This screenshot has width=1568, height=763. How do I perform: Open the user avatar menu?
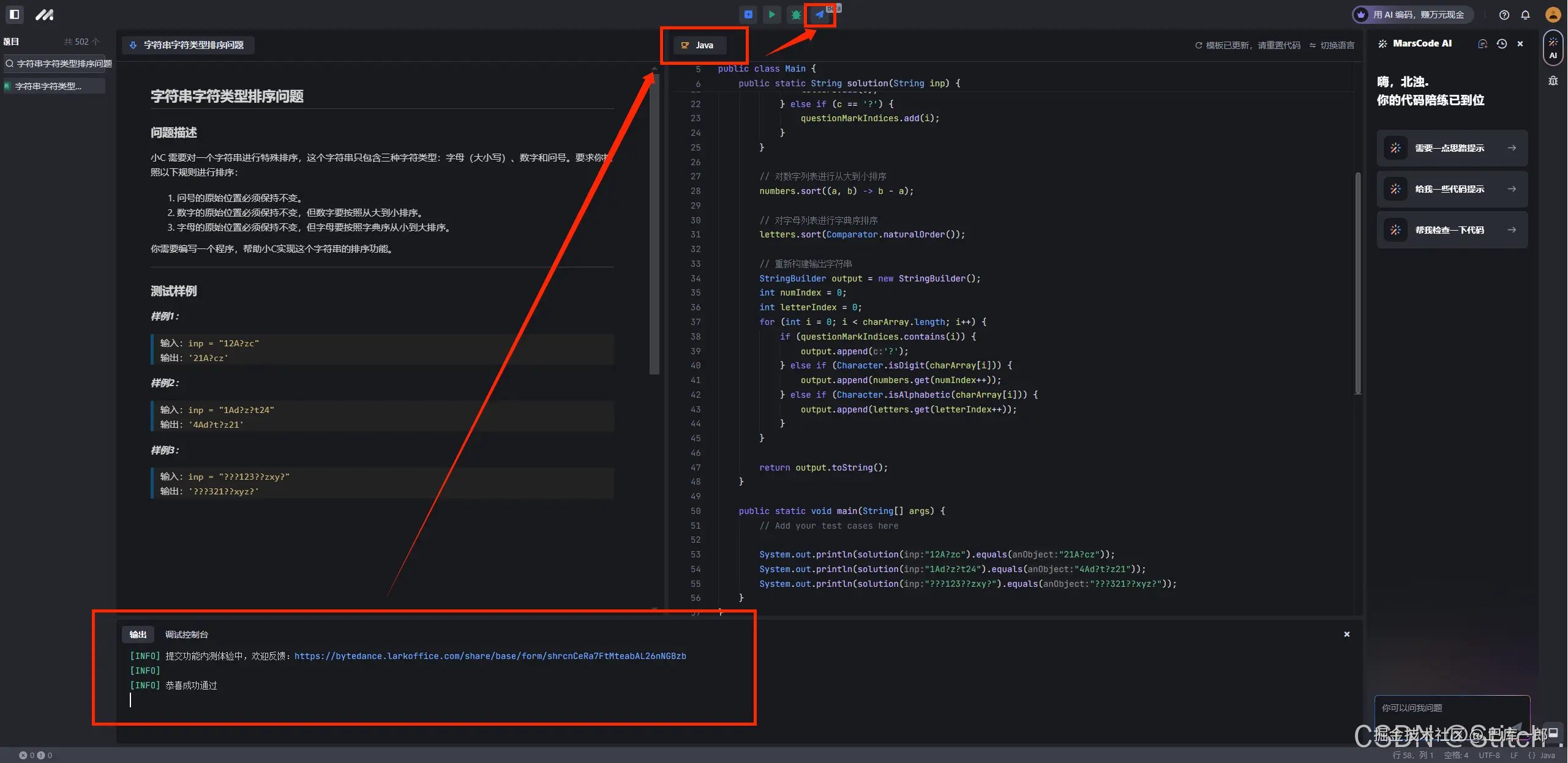(x=1553, y=15)
